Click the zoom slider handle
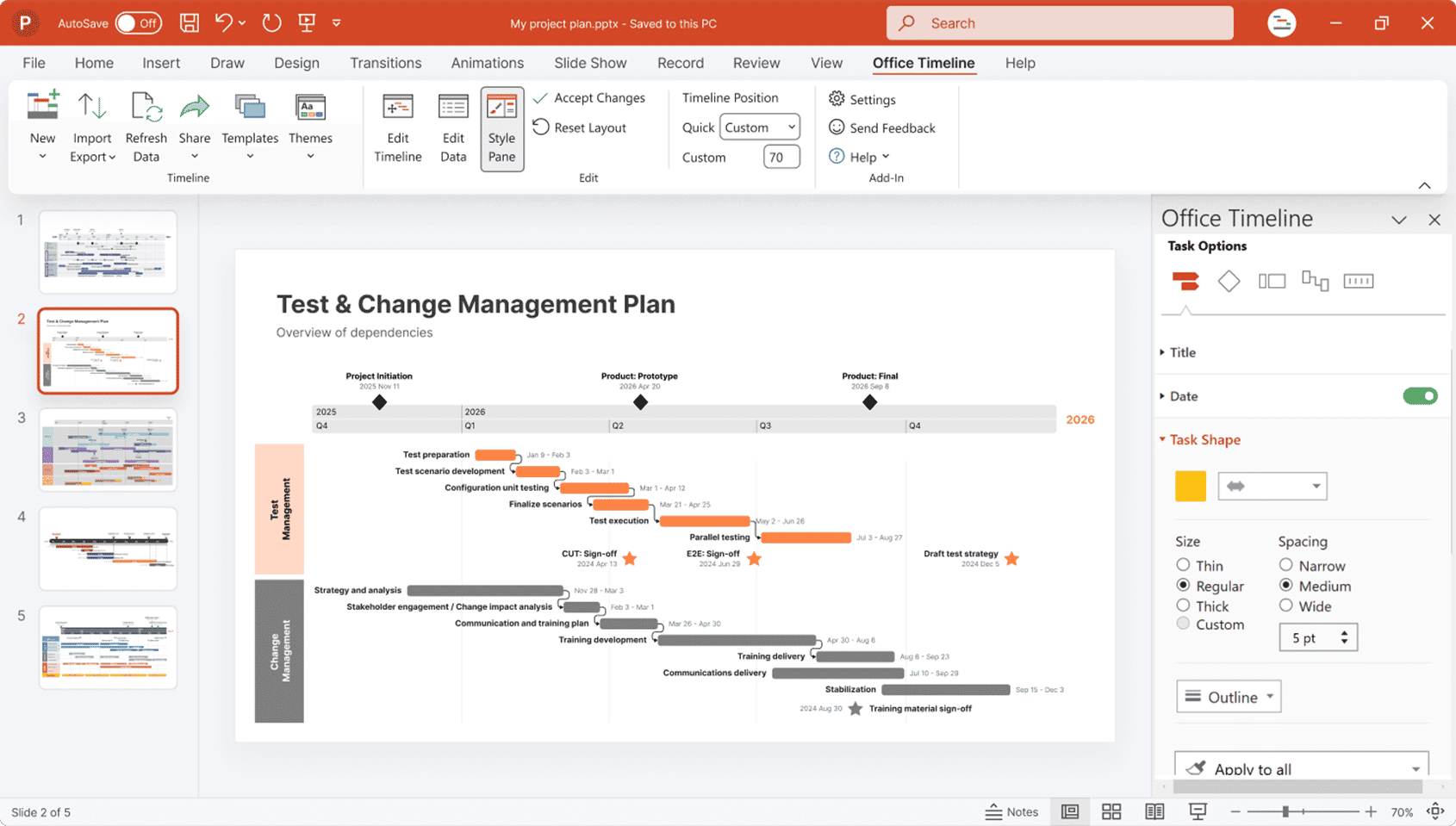The image size is (1456, 826). [x=1285, y=811]
